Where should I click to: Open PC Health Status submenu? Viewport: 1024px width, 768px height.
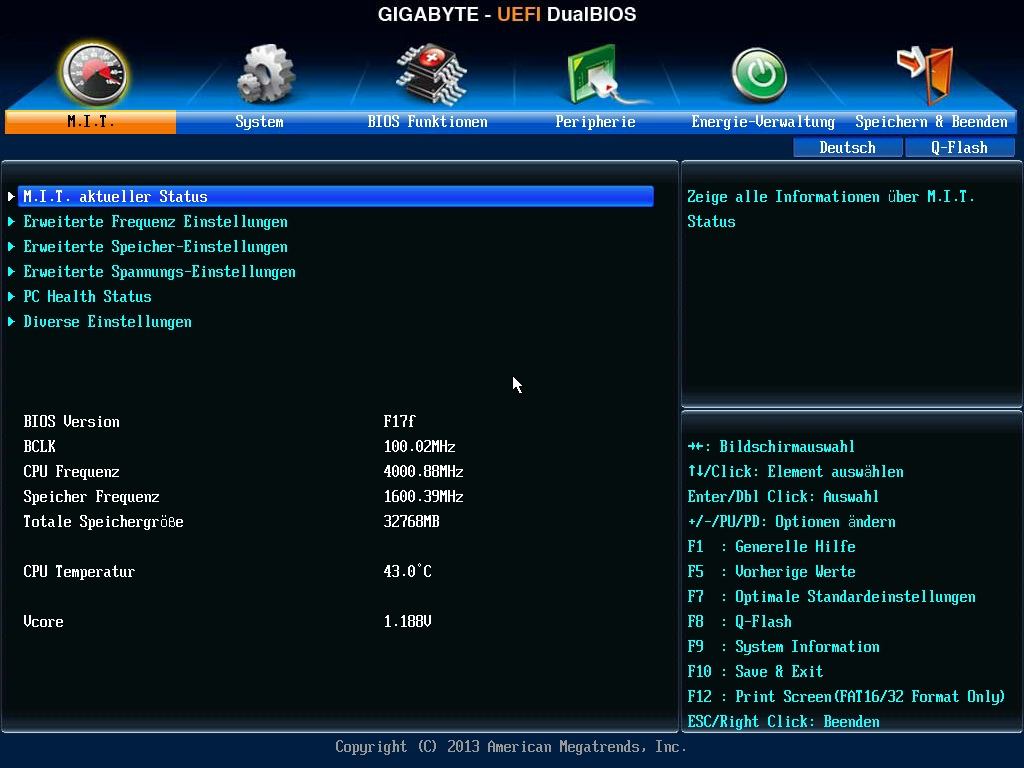tap(88, 296)
